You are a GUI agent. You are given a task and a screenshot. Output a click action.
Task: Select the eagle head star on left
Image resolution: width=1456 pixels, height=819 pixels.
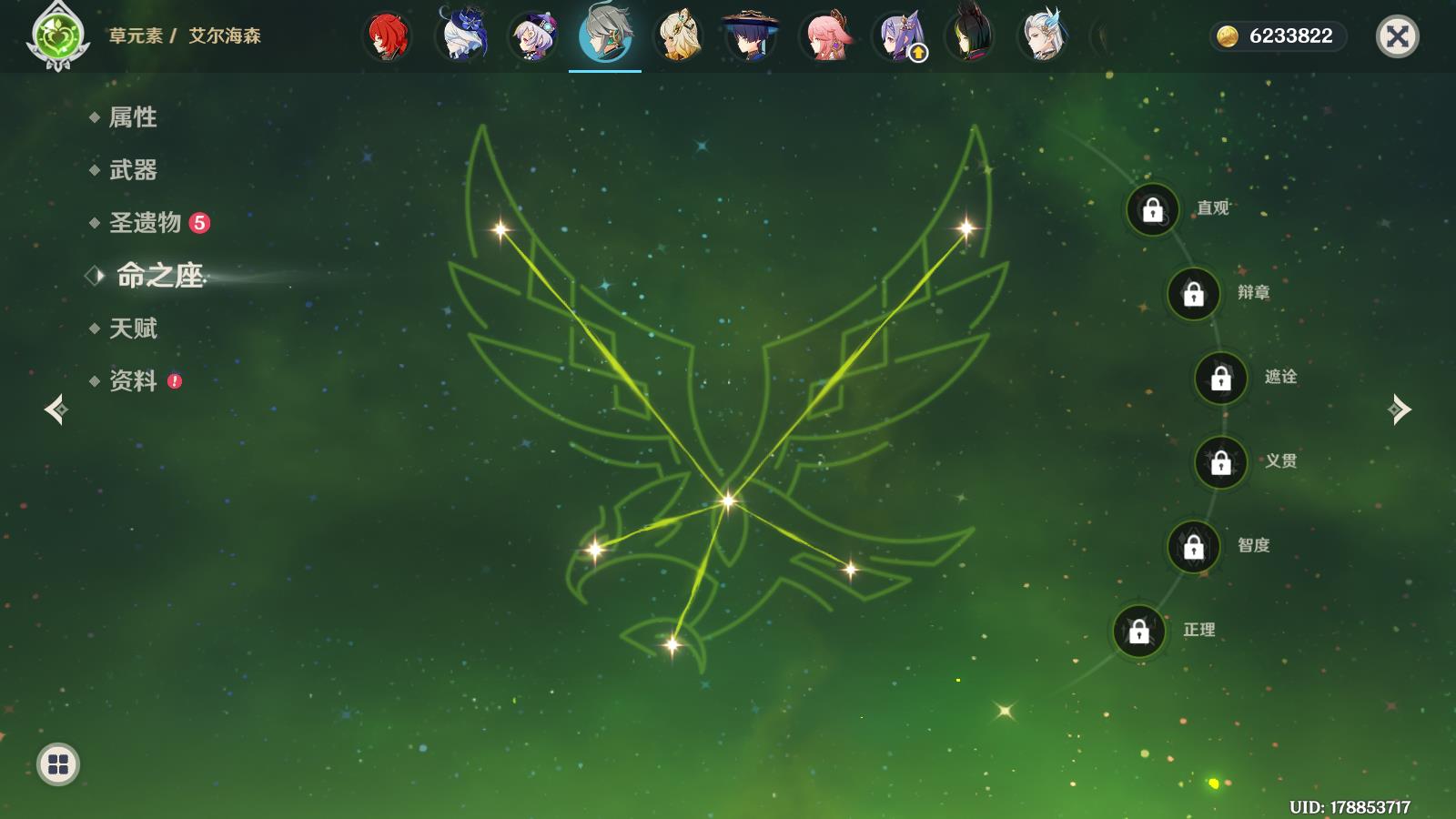tap(595, 549)
